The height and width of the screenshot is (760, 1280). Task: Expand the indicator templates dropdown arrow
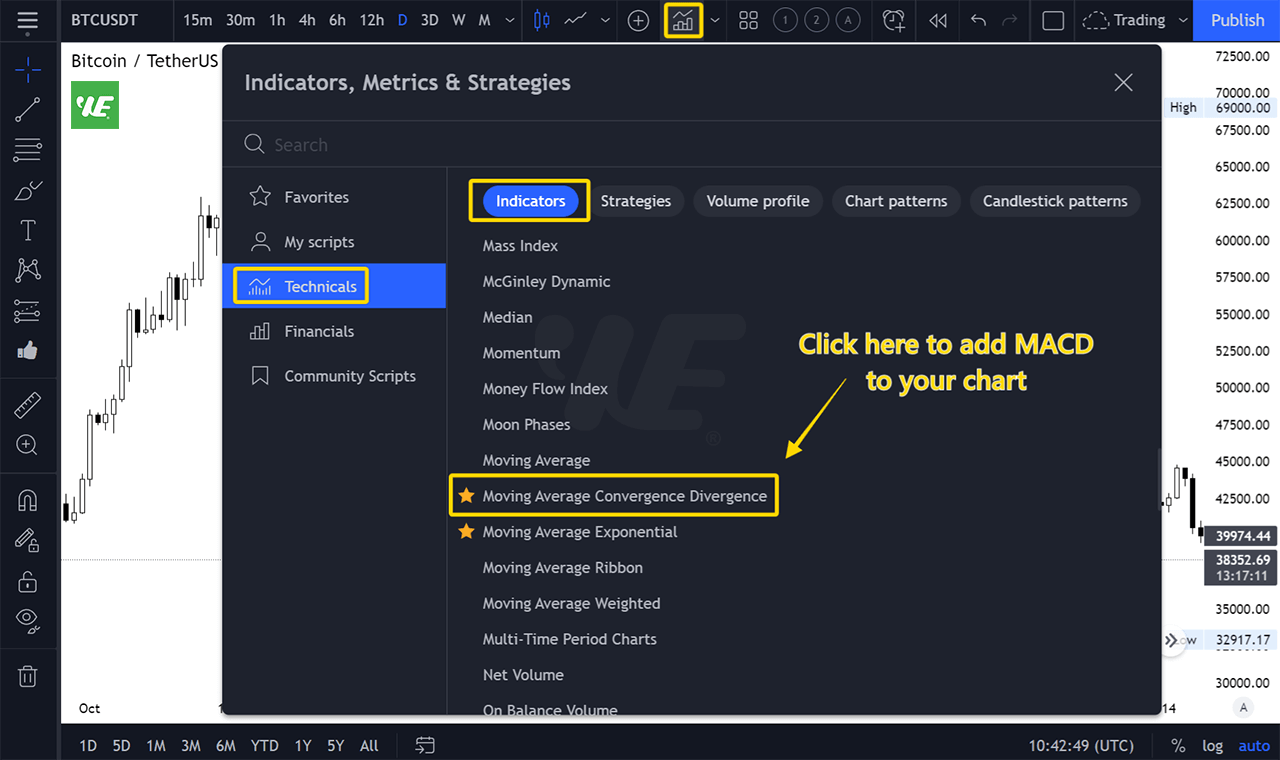[715, 20]
